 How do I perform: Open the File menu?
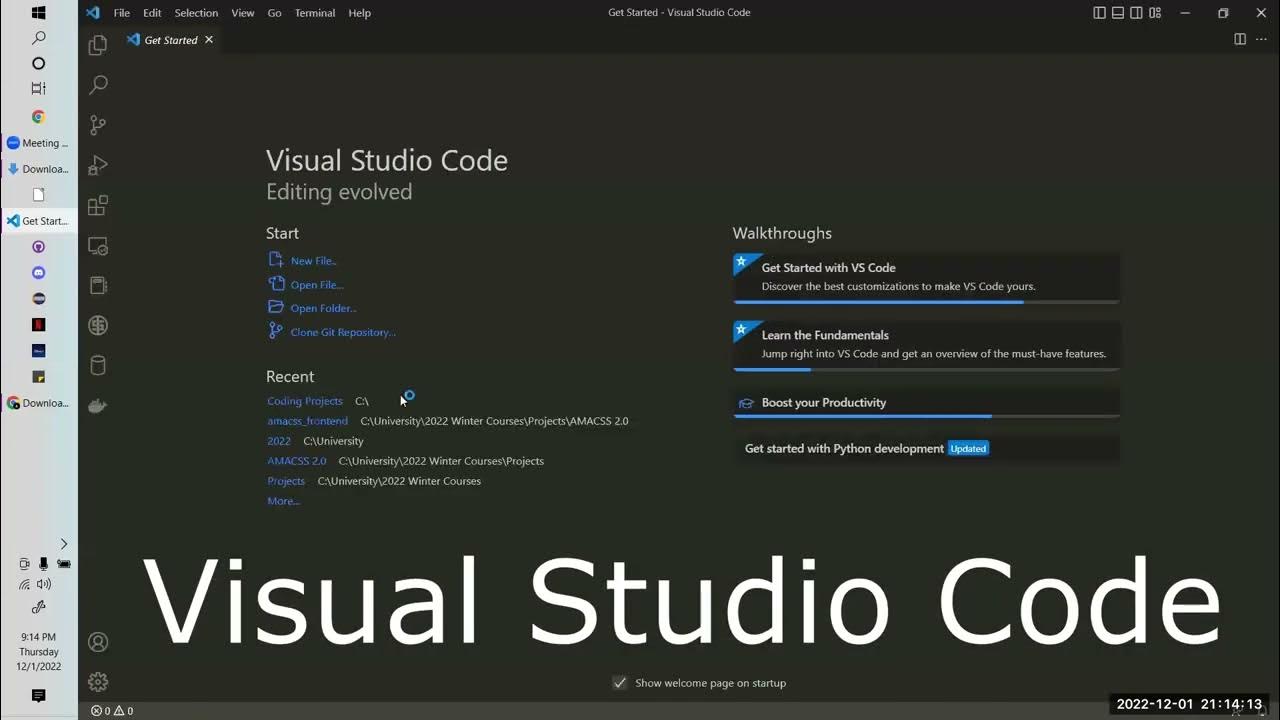(121, 13)
